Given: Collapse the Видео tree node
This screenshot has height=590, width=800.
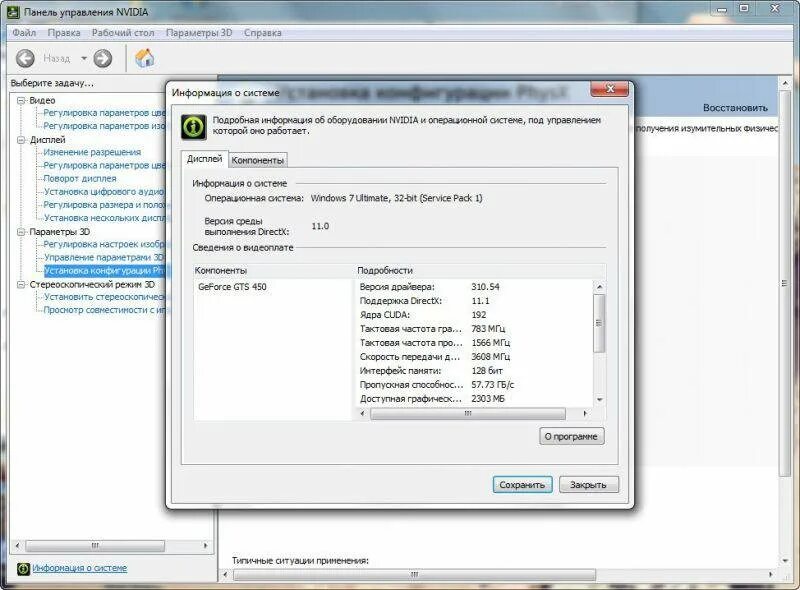Looking at the screenshot, I should coord(21,101).
